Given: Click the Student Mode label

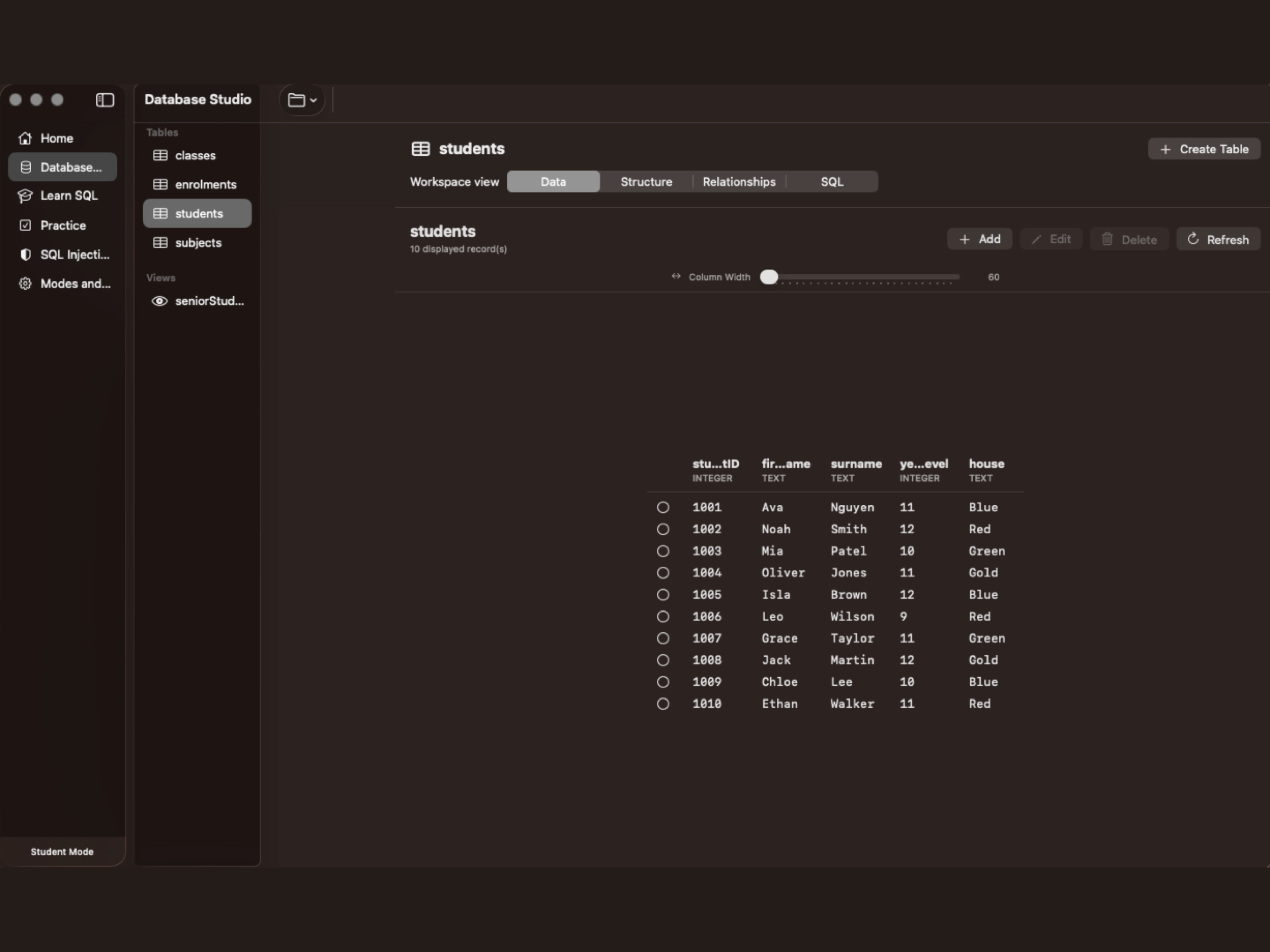Looking at the screenshot, I should [x=62, y=852].
